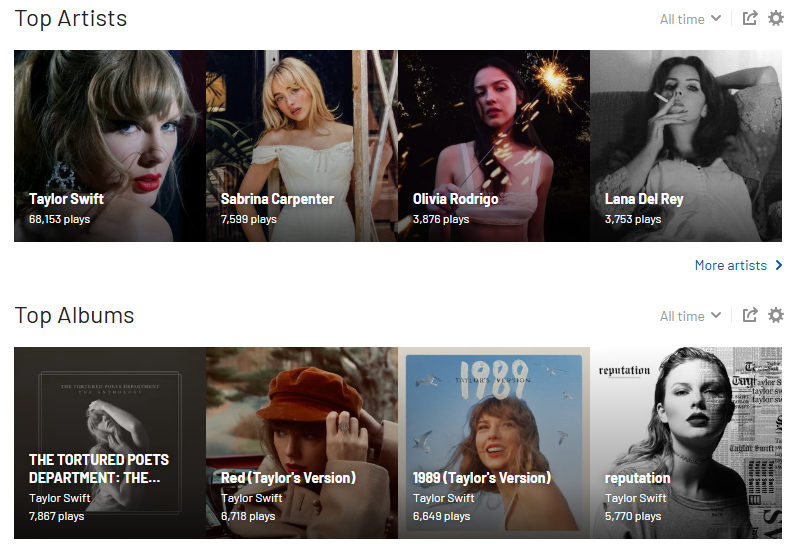Click the 6,649 plays count
Image resolution: width=788 pixels, height=544 pixels.
[441, 516]
